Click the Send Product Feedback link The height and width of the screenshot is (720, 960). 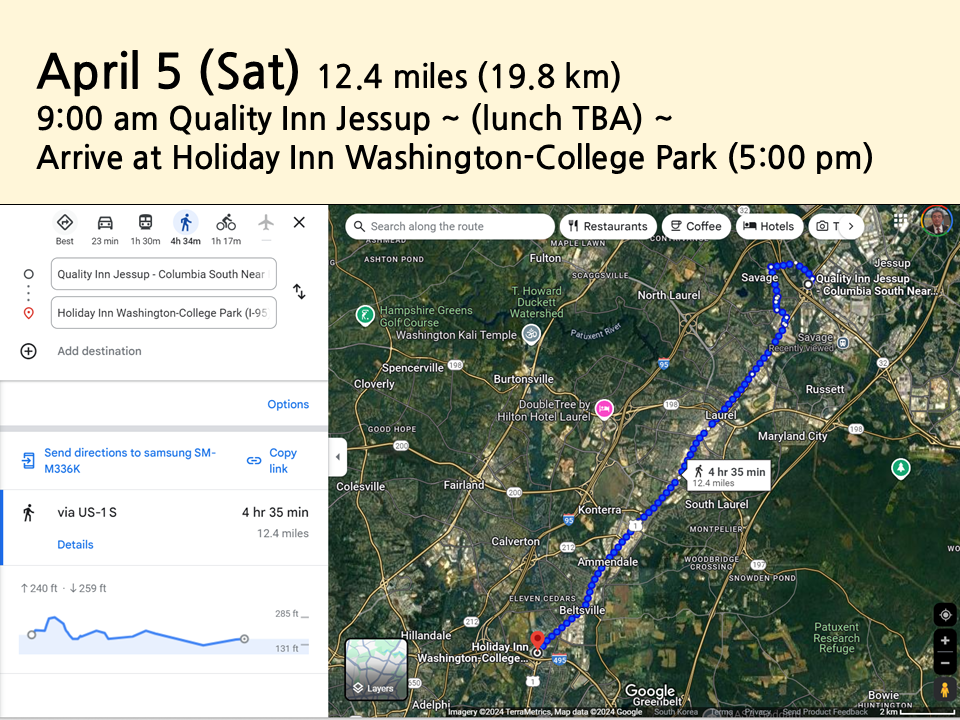[825, 712]
